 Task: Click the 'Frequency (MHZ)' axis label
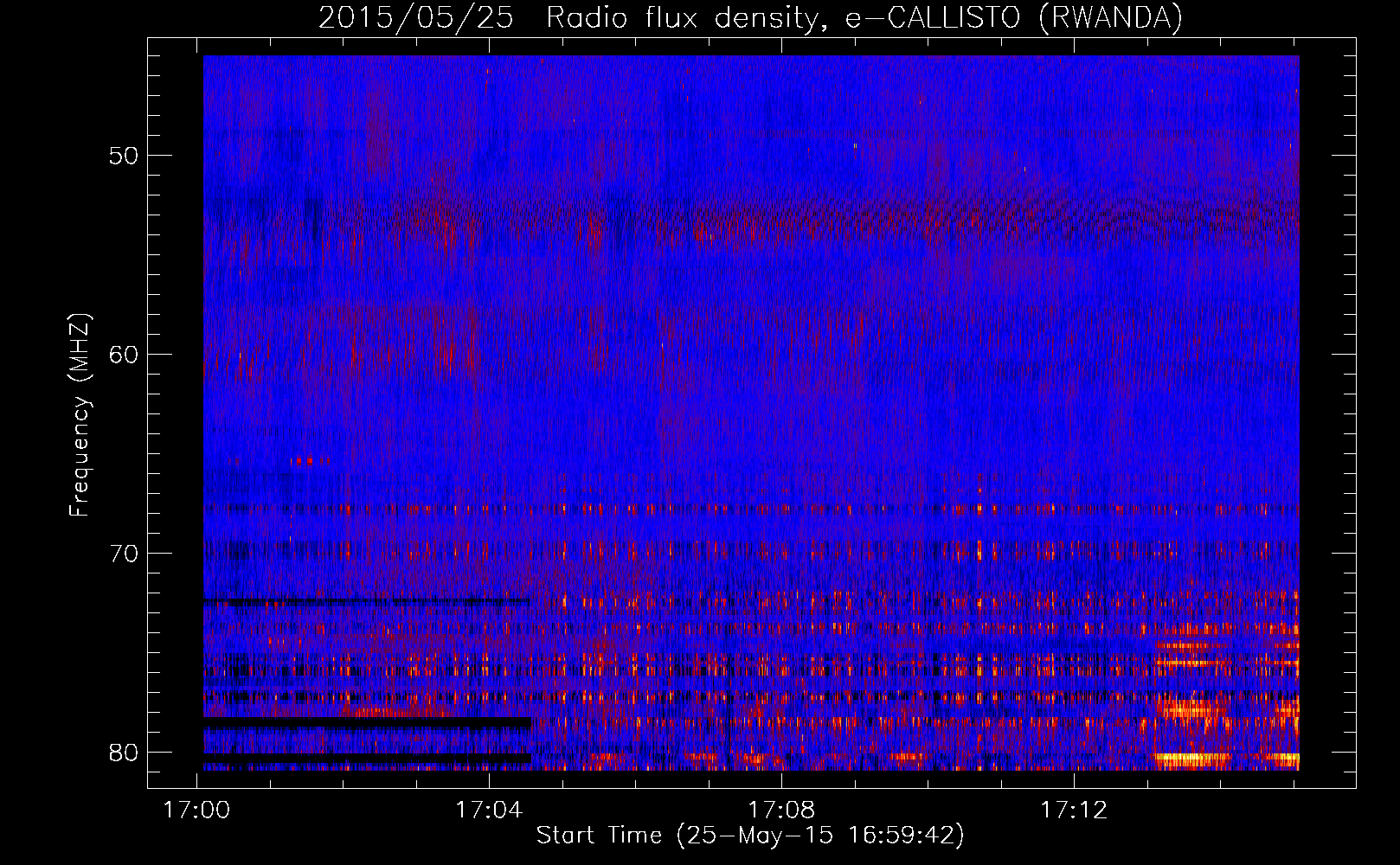(80, 415)
